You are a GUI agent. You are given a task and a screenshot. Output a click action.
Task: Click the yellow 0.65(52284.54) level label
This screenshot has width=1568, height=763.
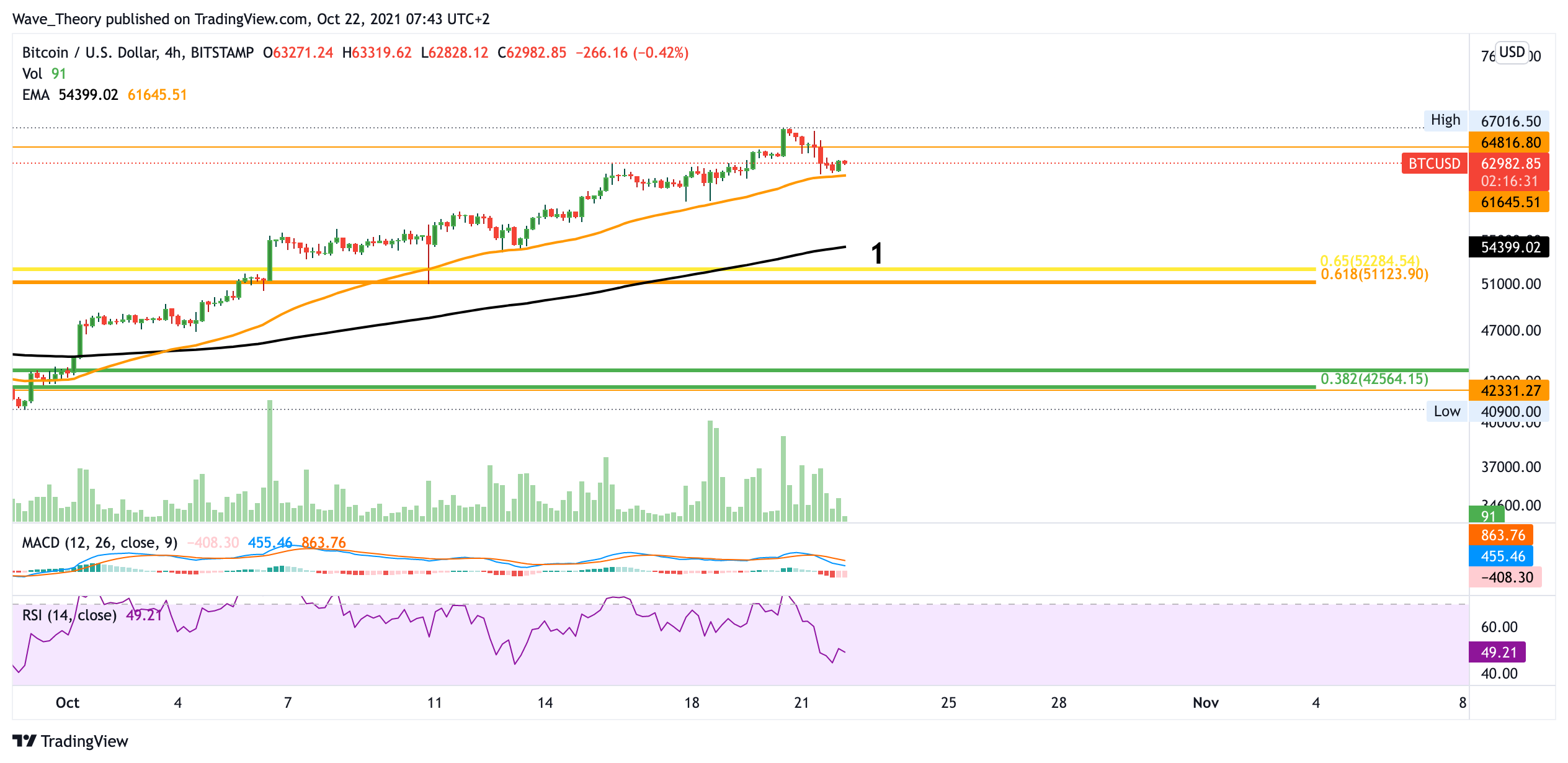coord(1370,261)
